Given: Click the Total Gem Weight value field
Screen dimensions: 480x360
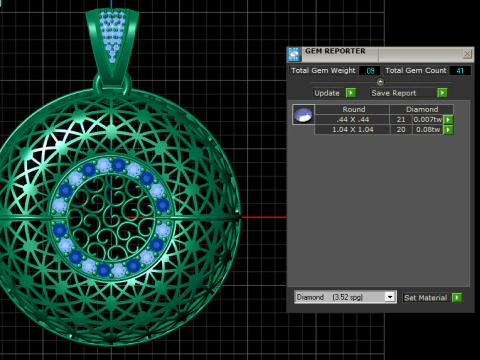Looking at the screenshot, I should pos(369,71).
